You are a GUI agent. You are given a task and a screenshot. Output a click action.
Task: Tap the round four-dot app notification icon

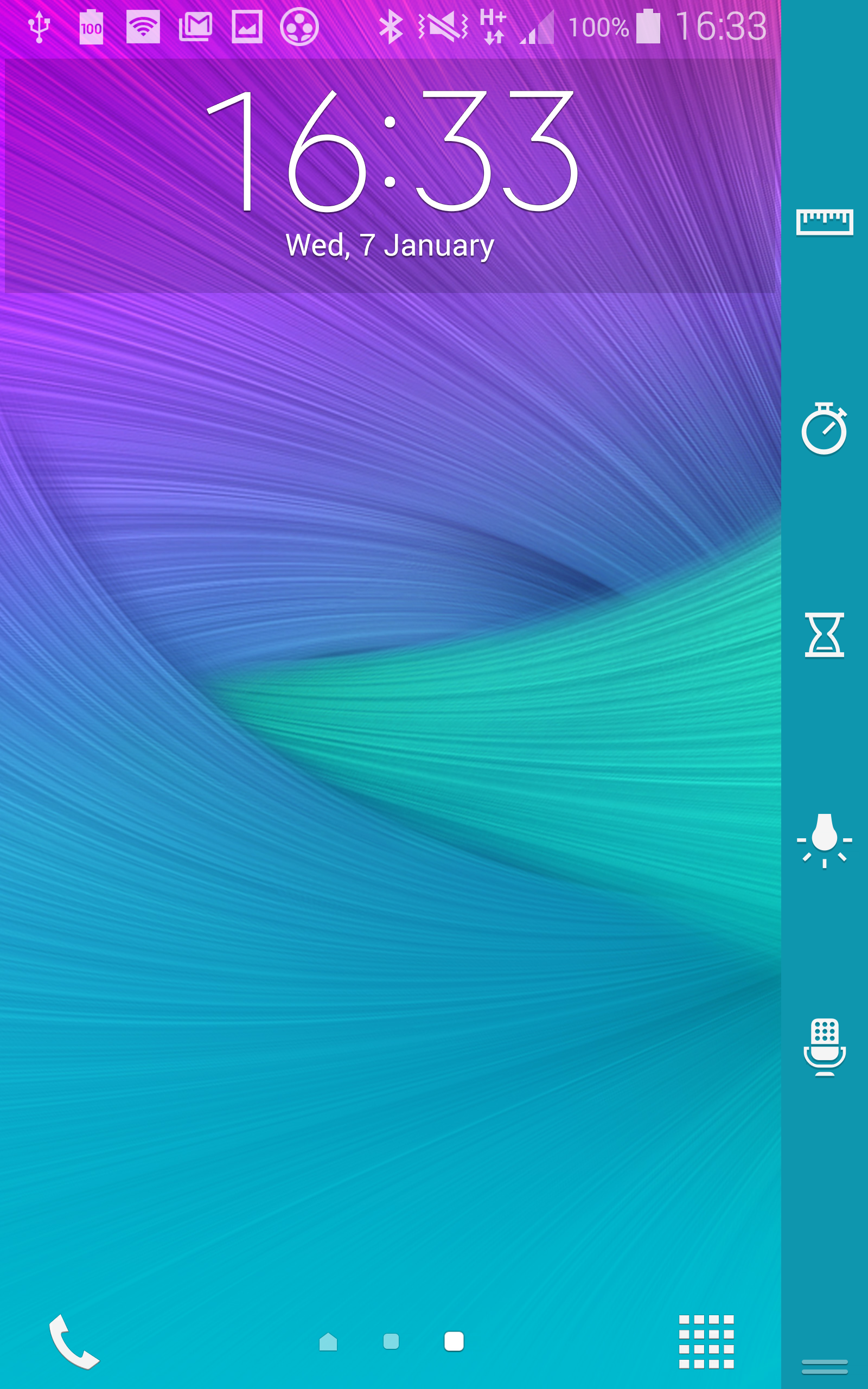[299, 27]
